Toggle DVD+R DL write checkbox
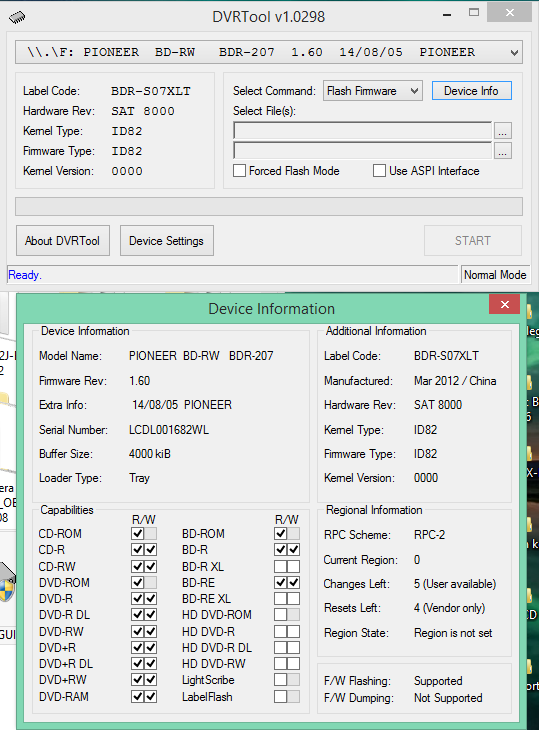This screenshot has height=730, width=539. [x=150, y=663]
